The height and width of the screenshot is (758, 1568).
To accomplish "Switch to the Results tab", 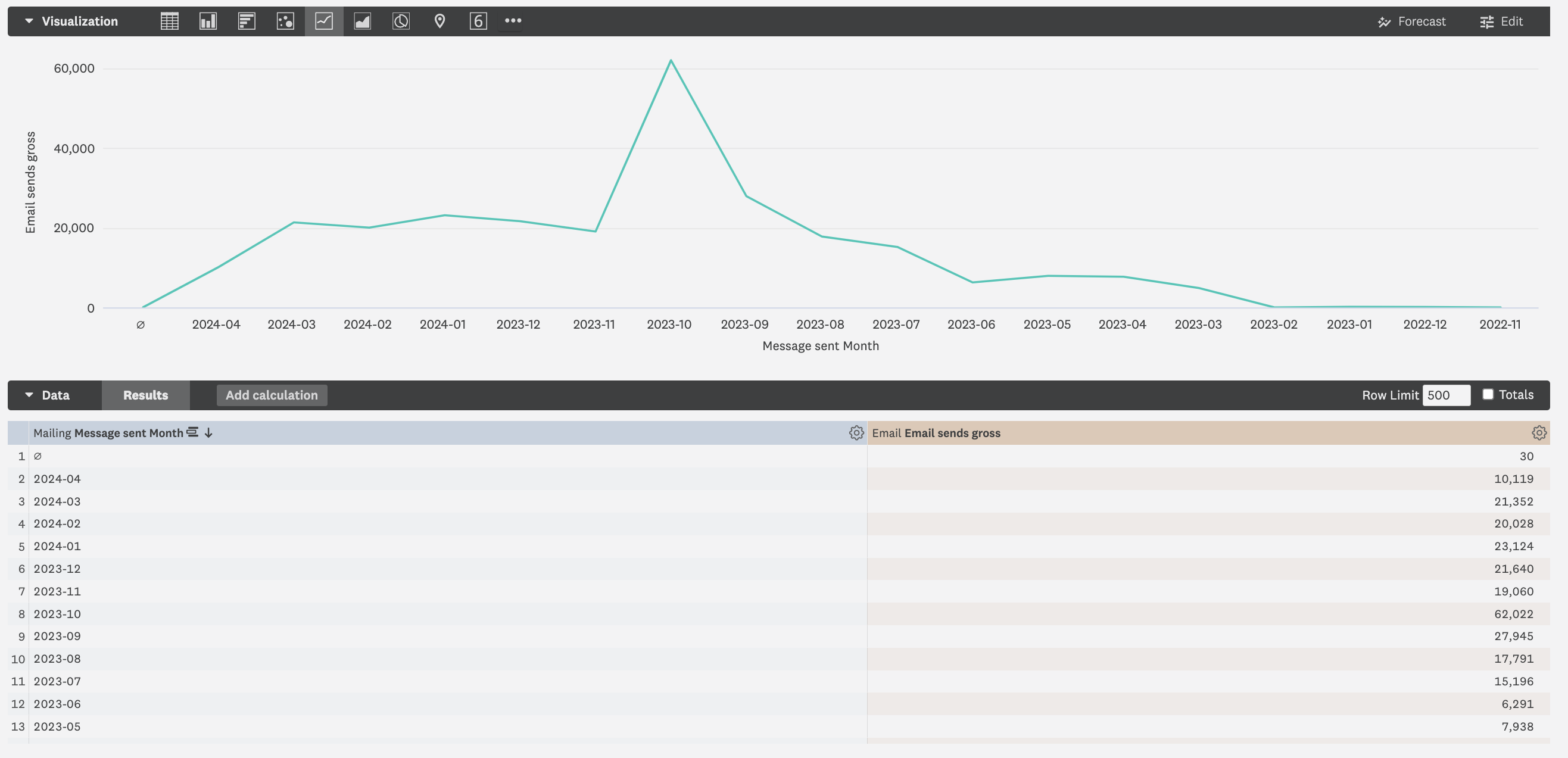I will coord(145,395).
